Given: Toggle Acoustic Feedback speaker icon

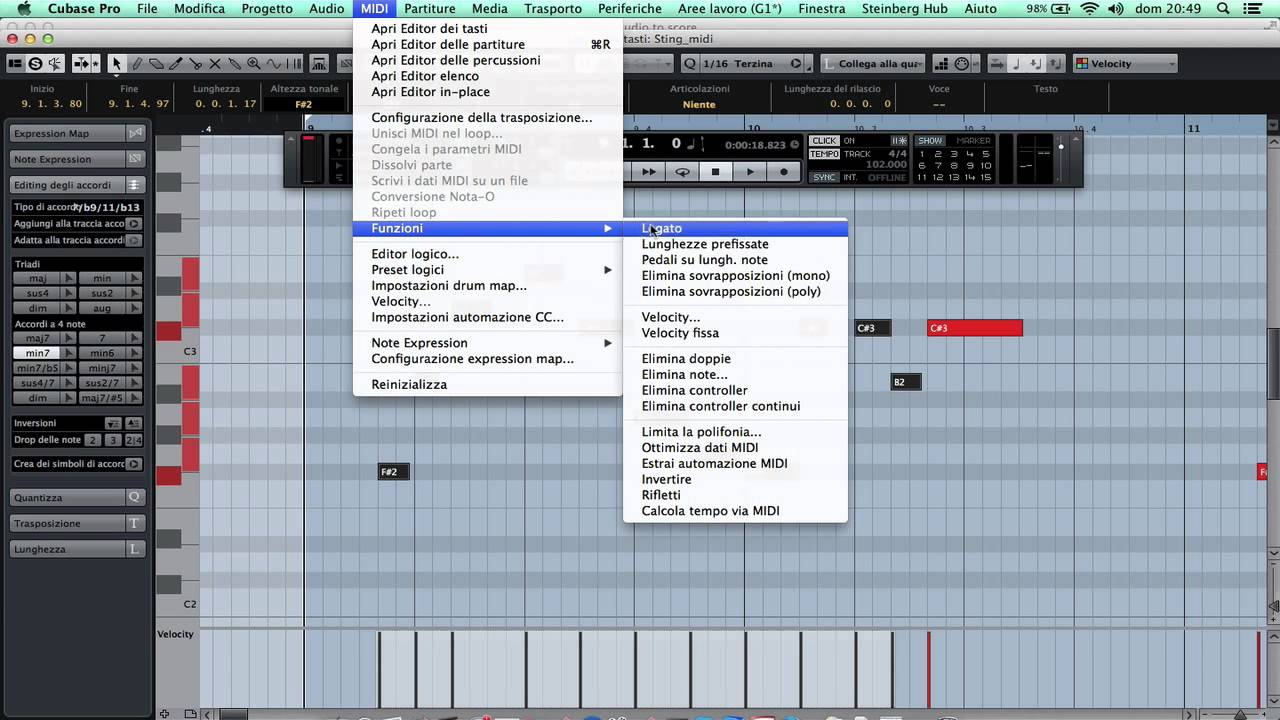Looking at the screenshot, I should point(55,64).
